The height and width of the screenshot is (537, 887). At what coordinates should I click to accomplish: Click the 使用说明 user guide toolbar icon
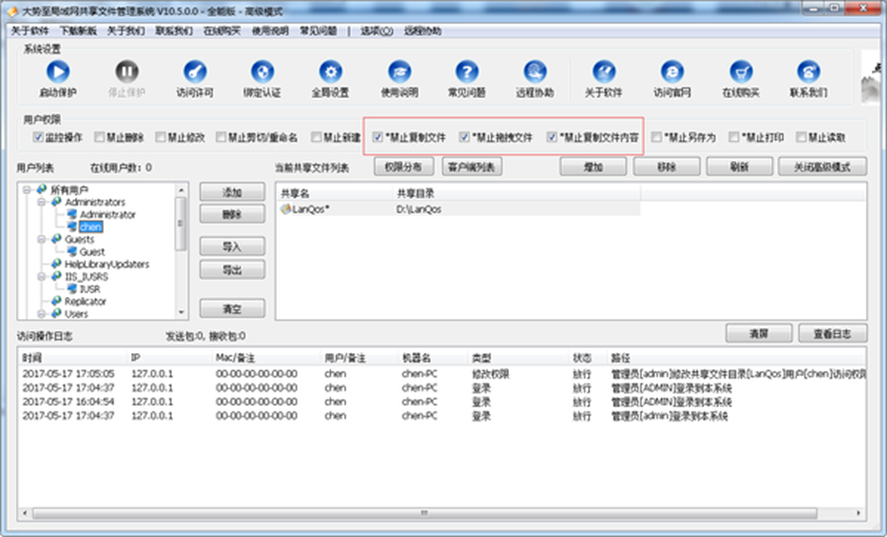point(398,72)
